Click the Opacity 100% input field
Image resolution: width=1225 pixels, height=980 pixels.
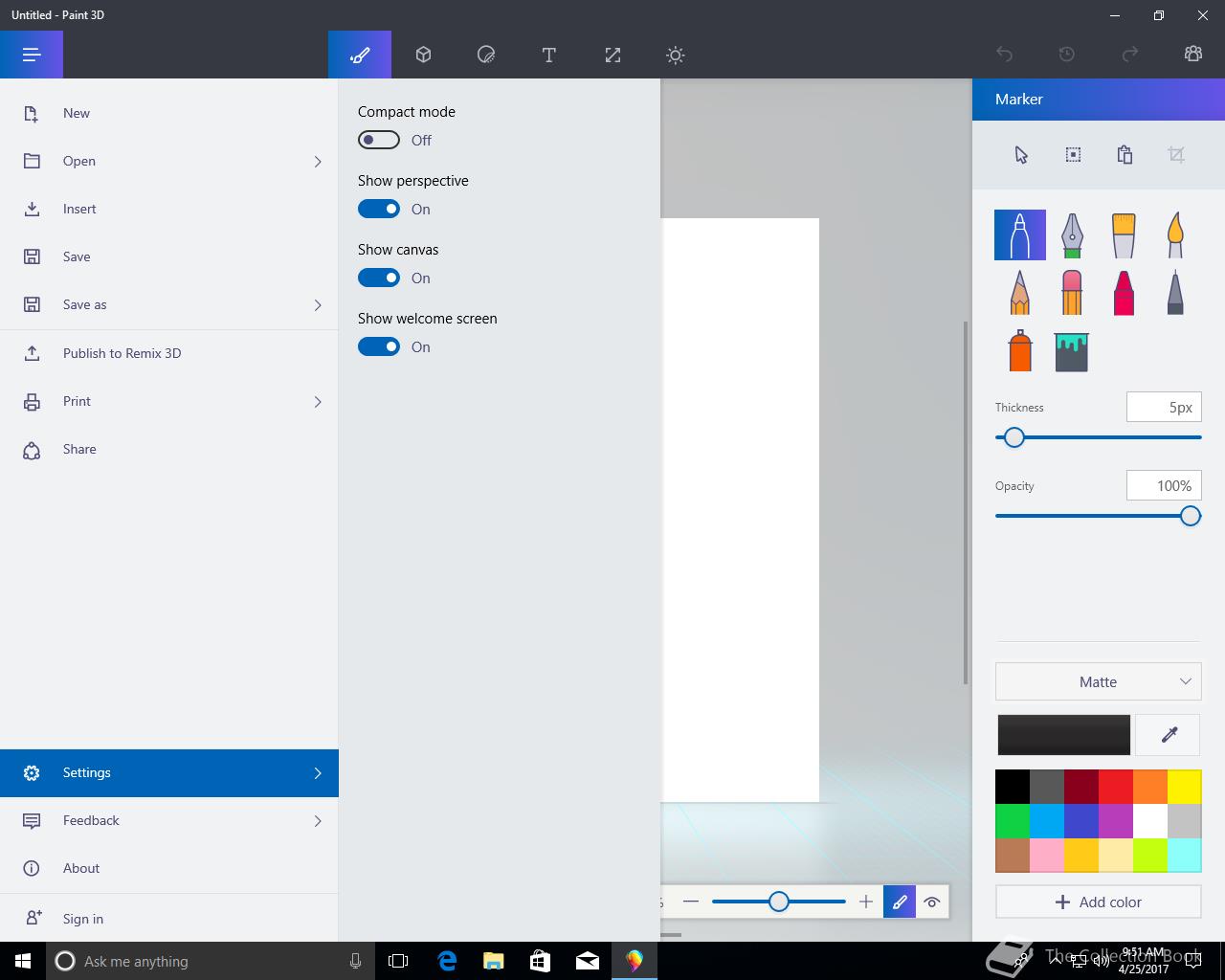pos(1164,485)
